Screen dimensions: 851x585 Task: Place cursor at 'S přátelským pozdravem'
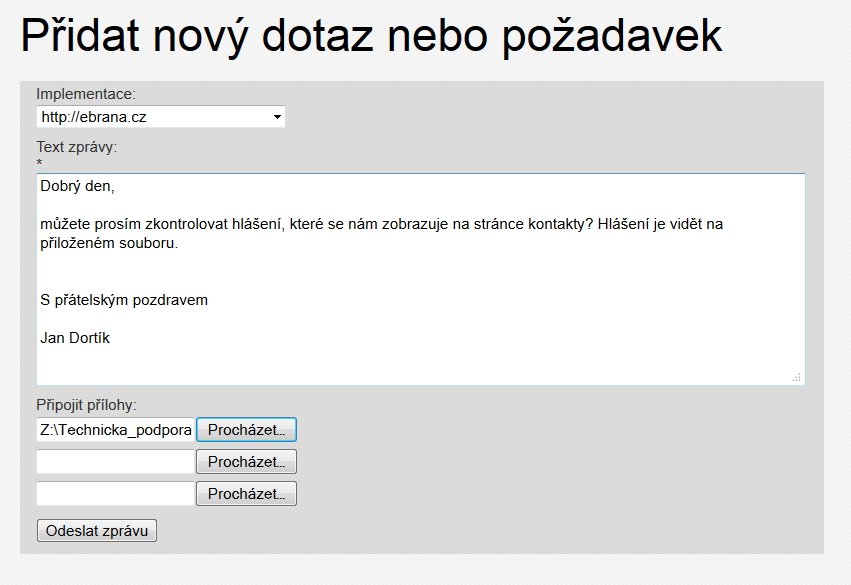click(x=124, y=300)
